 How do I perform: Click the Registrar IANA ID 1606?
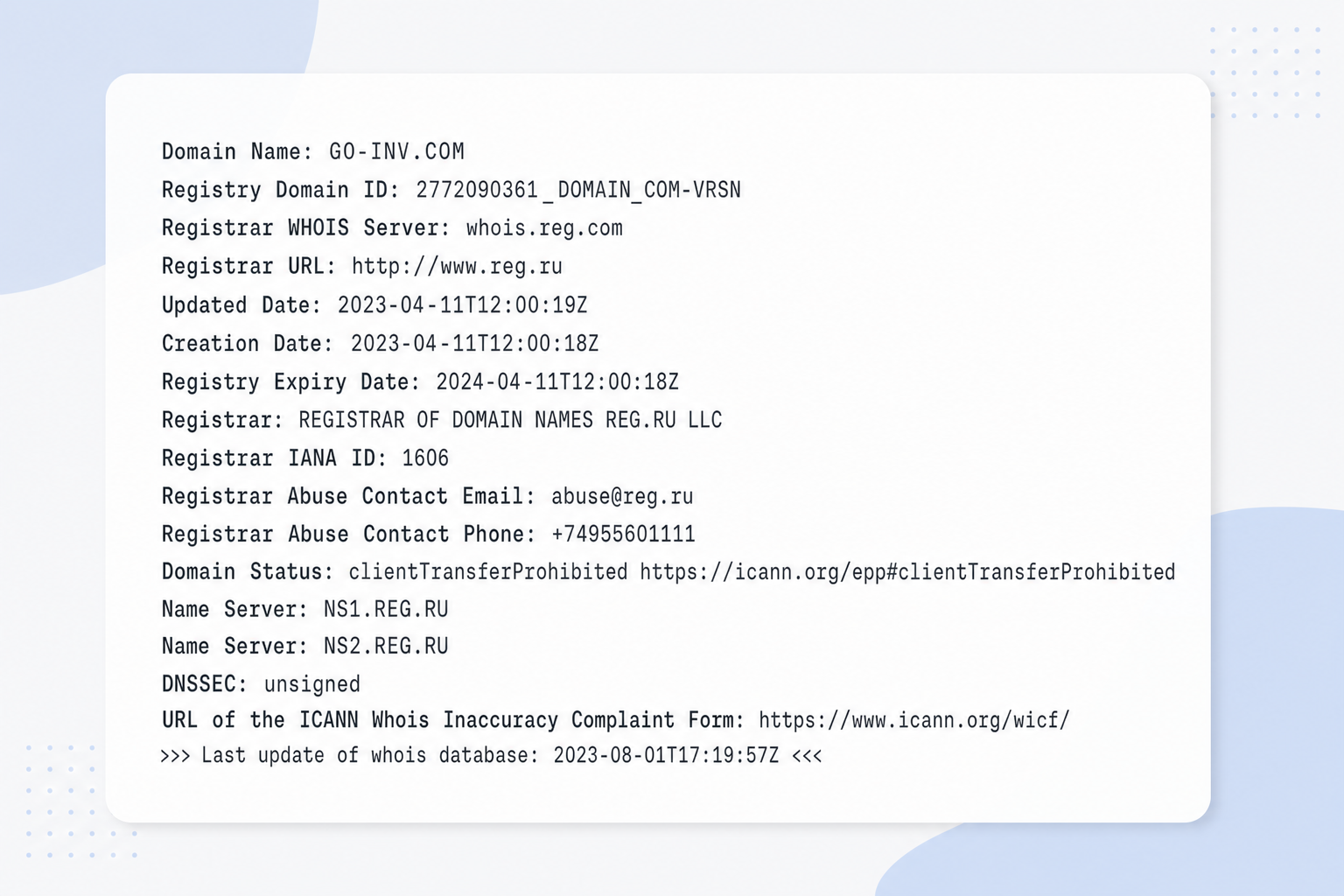point(425,458)
